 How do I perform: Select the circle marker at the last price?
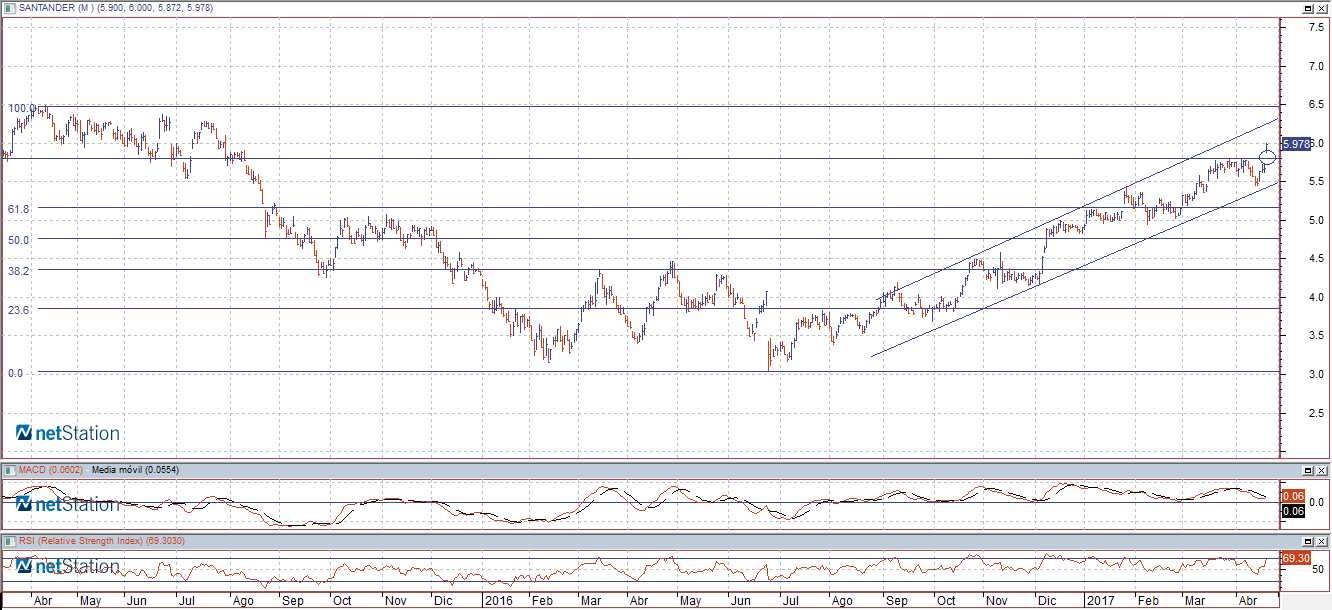(1268, 156)
